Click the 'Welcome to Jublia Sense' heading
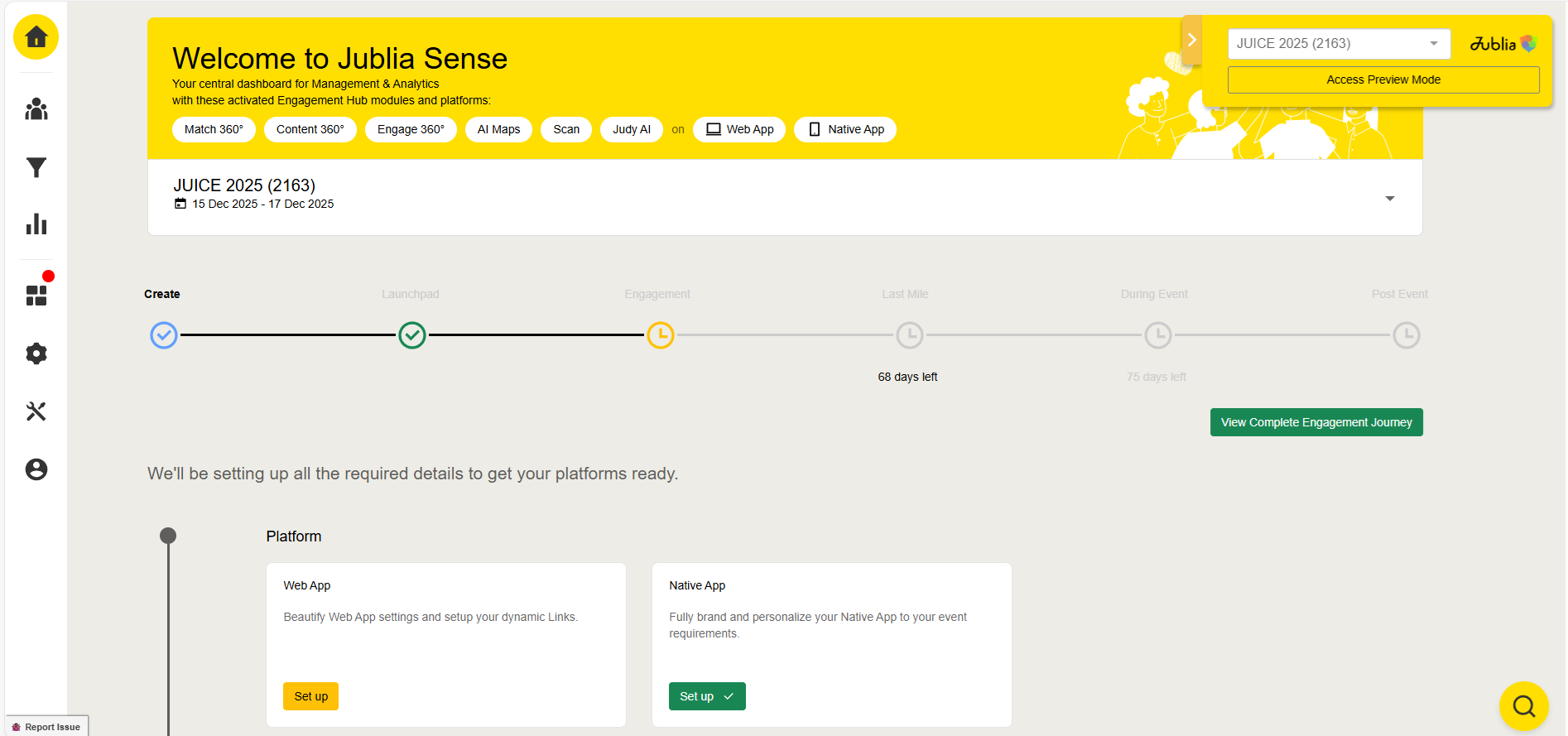The width and height of the screenshot is (1568, 736). click(x=339, y=59)
